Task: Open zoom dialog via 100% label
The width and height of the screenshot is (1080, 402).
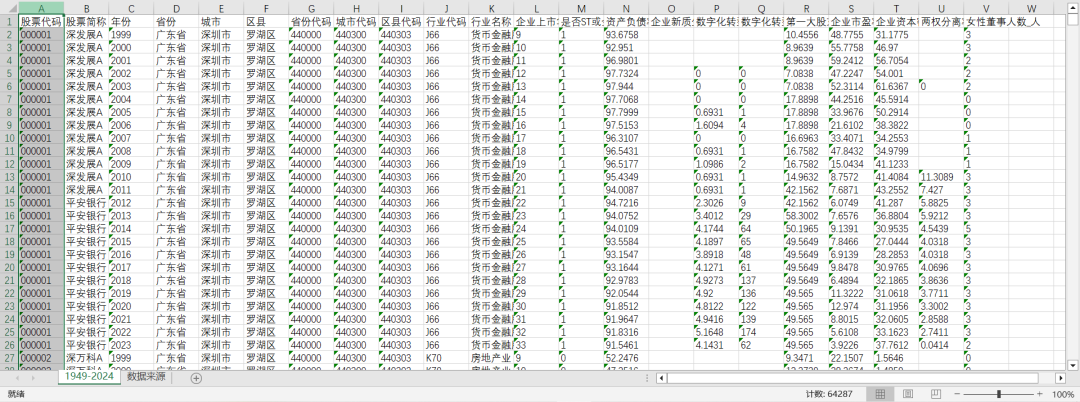Action: [1063, 394]
